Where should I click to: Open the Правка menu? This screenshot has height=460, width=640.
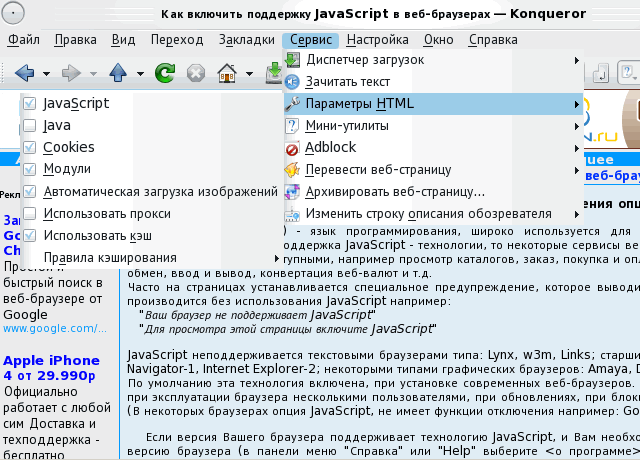(x=76, y=40)
